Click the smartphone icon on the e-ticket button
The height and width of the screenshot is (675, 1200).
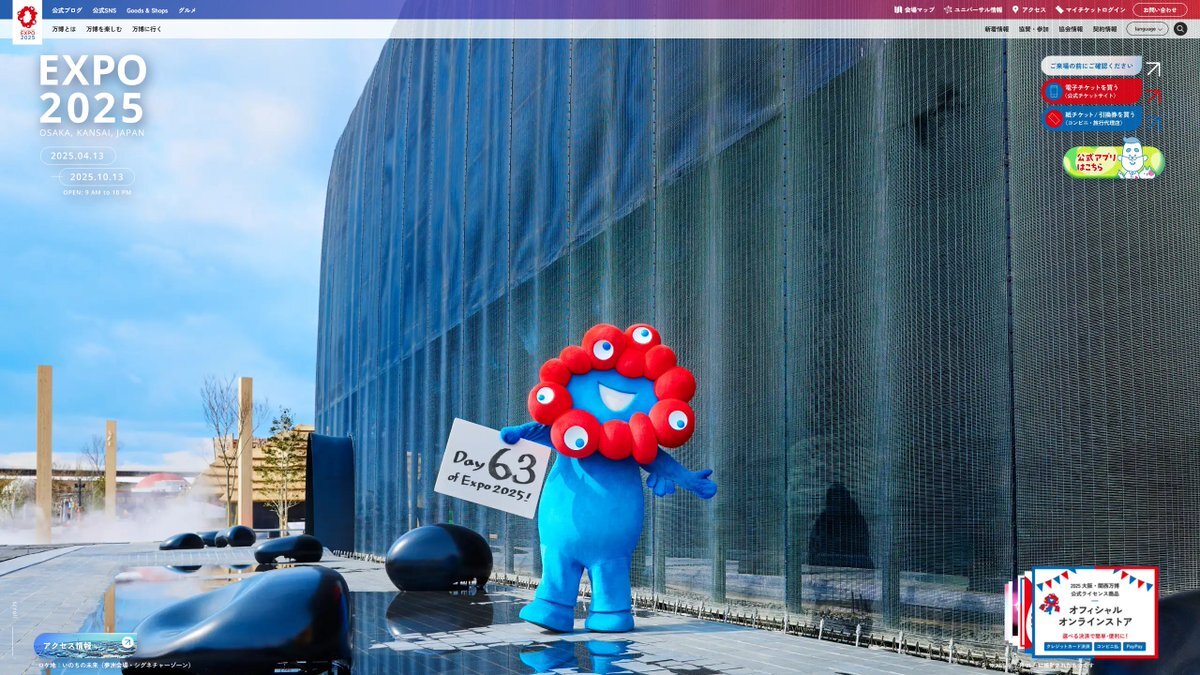click(1053, 92)
